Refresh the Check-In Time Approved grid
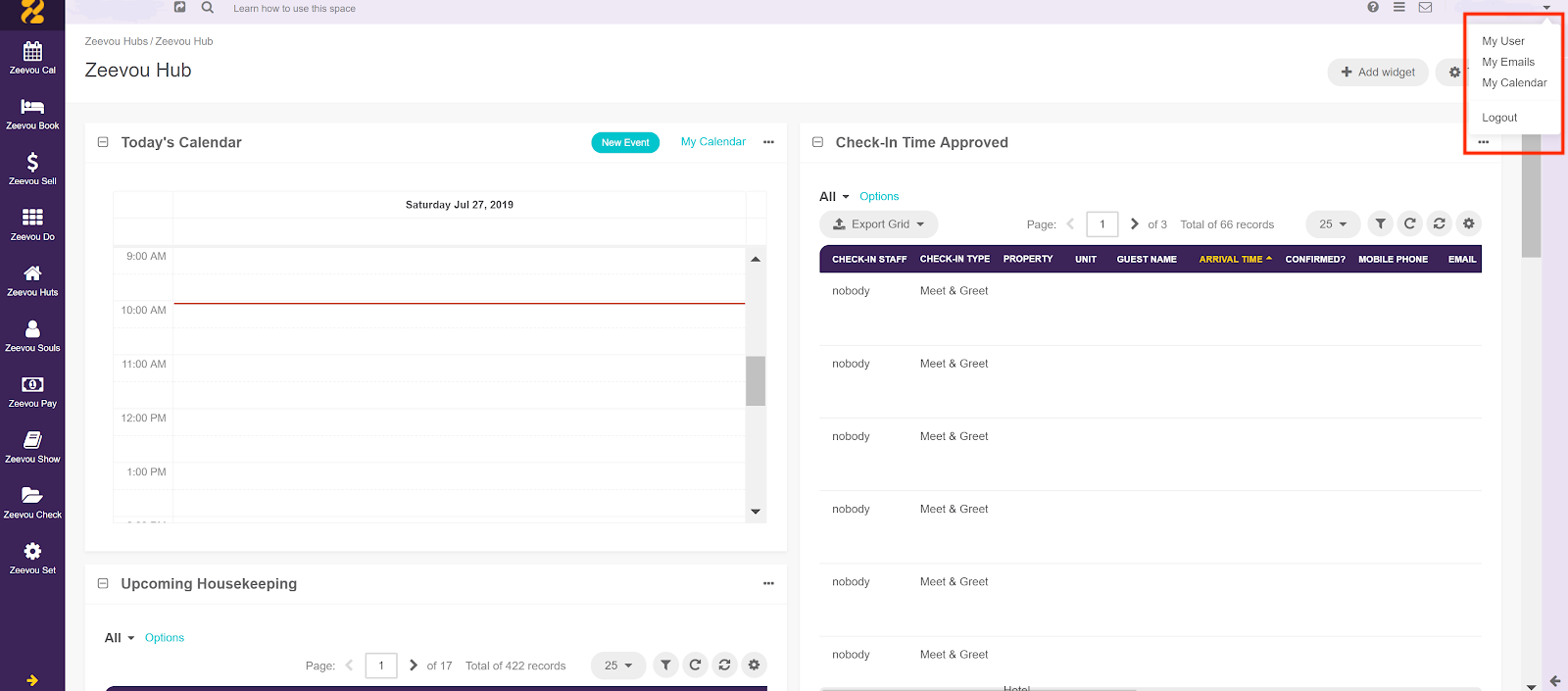The width and height of the screenshot is (1568, 691). (x=1409, y=223)
